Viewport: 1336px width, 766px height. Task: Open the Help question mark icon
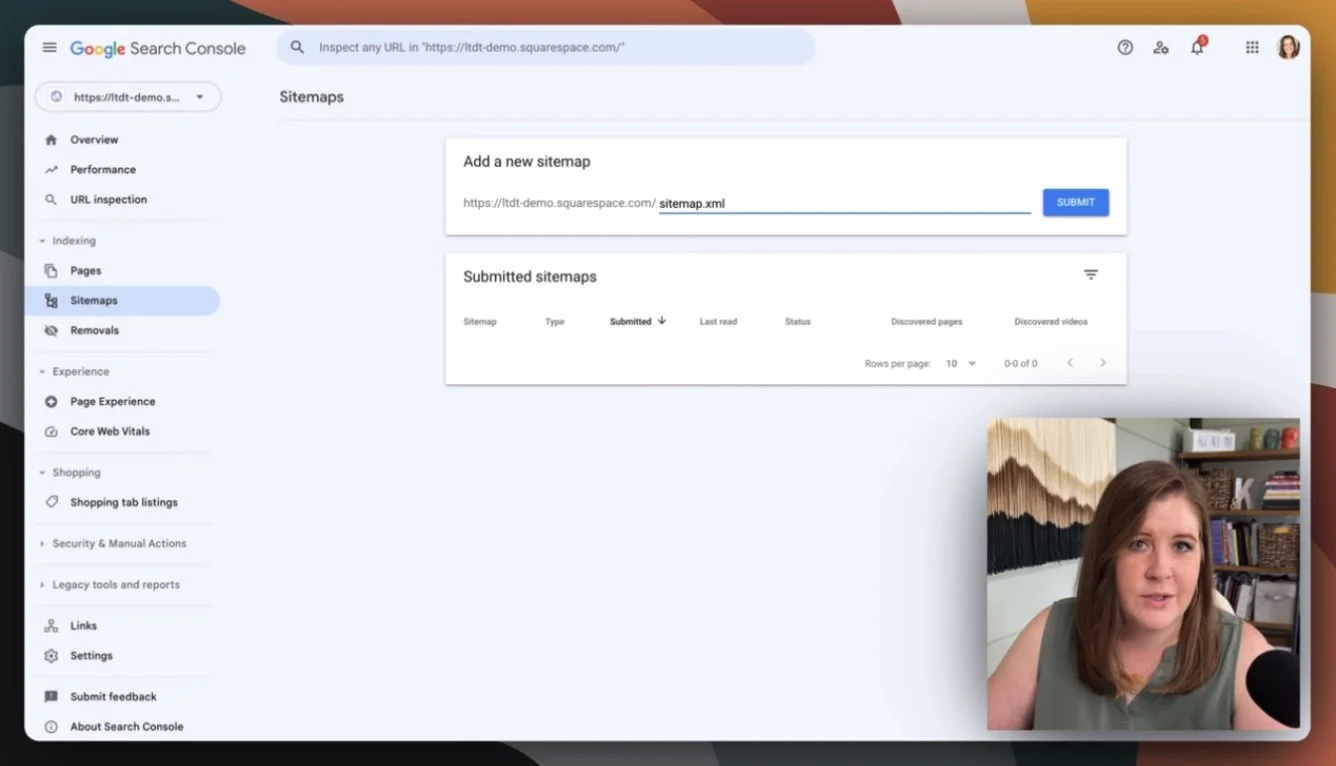pyautogui.click(x=1125, y=47)
